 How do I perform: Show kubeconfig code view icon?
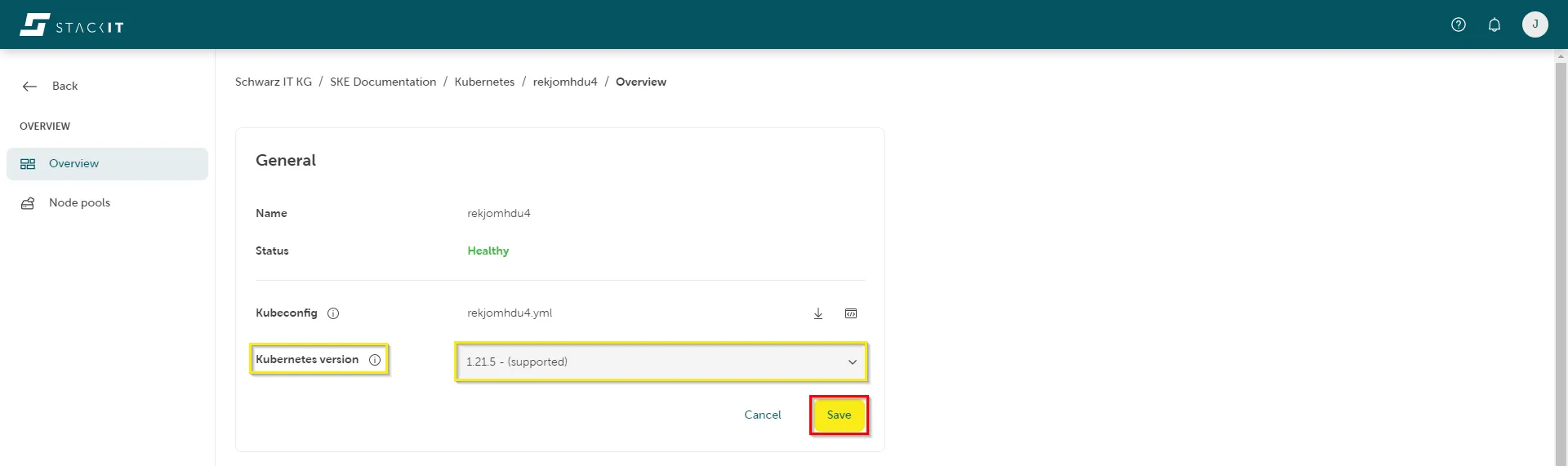850,313
